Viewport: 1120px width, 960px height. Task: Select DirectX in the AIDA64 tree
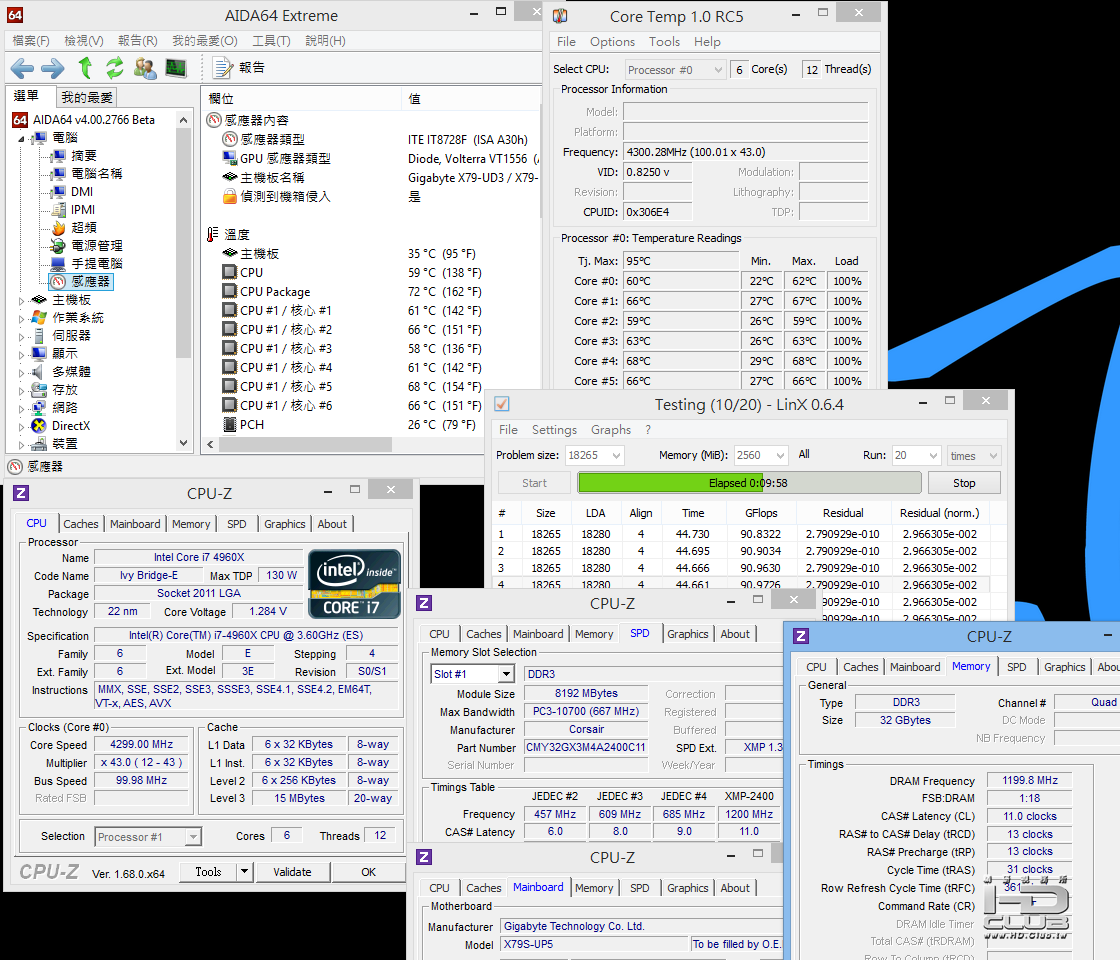(70, 426)
